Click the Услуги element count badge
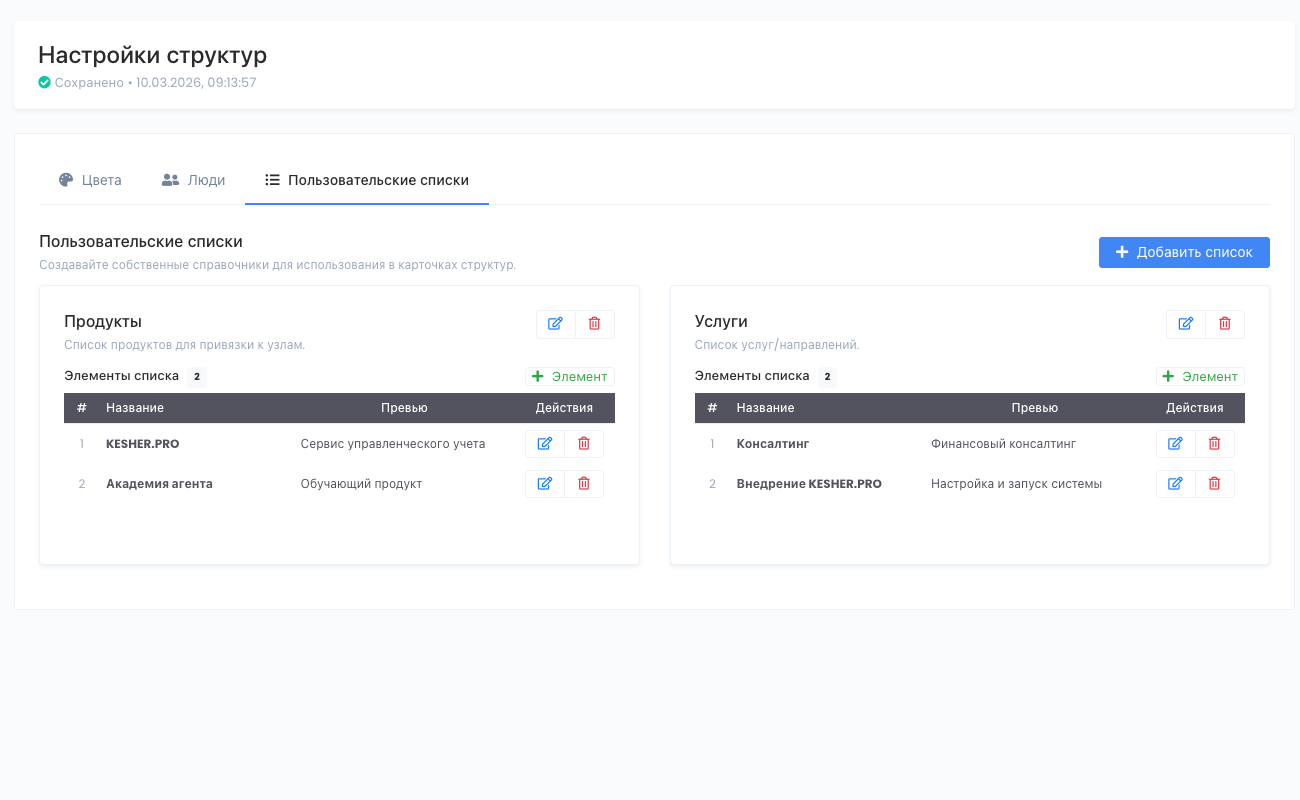The height and width of the screenshot is (800, 1300). click(827, 377)
